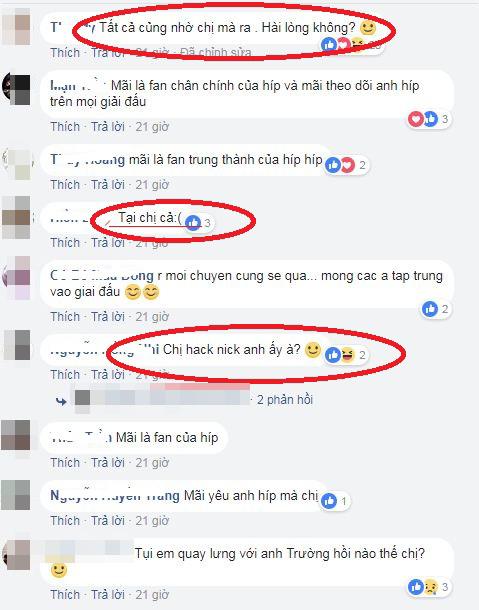Open the avatar next to 'Tụi em quay lưng' comment
The width and height of the screenshot is (479, 610).
coord(16,555)
